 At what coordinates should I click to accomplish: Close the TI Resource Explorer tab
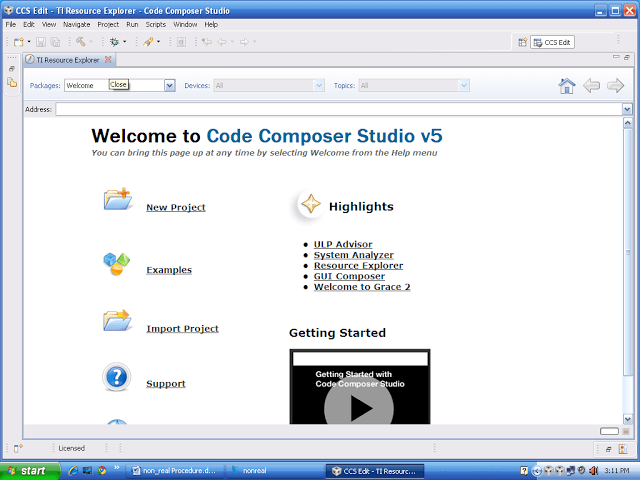tap(108, 60)
